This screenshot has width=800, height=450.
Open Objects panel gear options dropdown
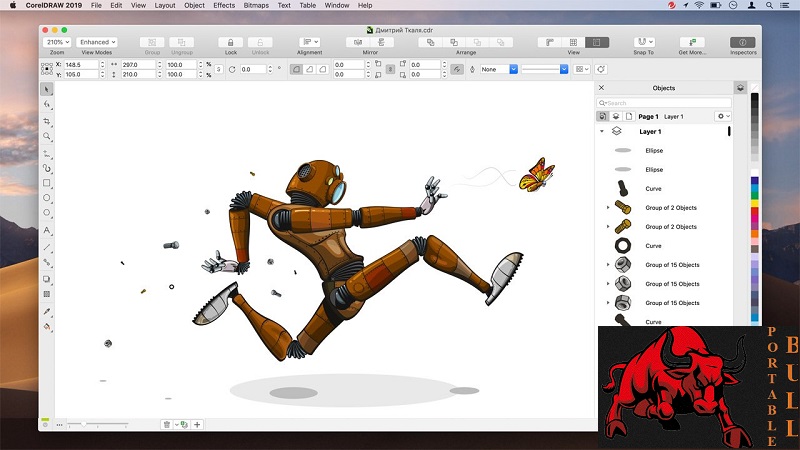click(x=723, y=116)
